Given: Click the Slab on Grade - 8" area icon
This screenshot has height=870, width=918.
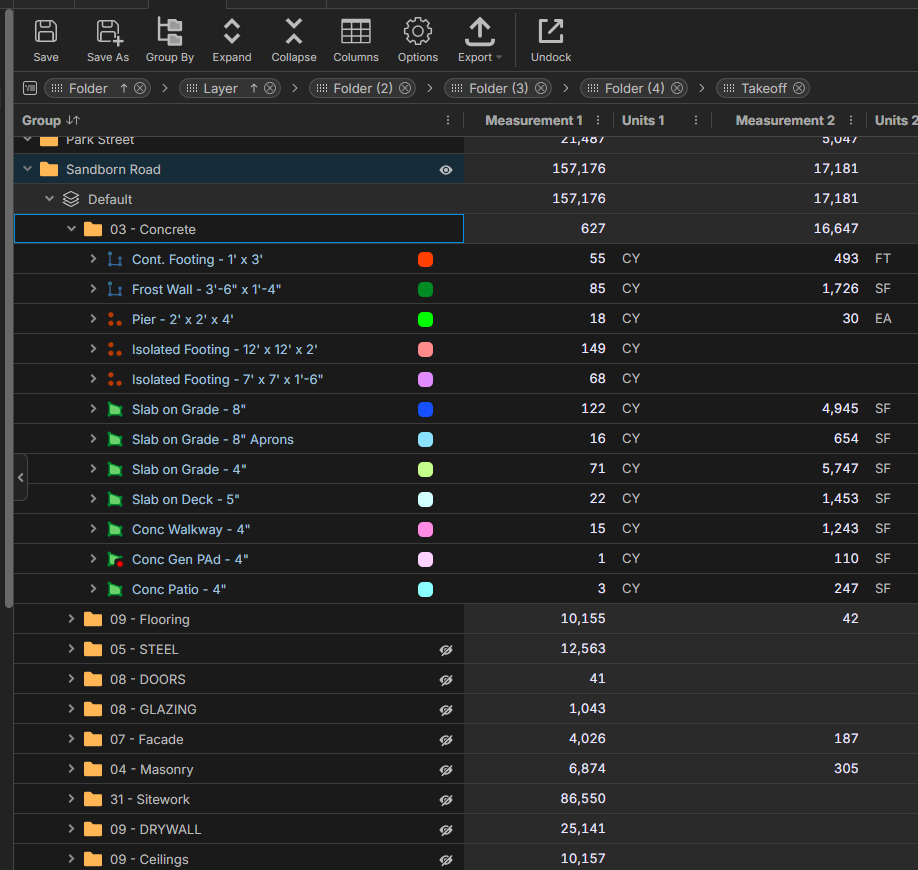Looking at the screenshot, I should pos(115,410).
